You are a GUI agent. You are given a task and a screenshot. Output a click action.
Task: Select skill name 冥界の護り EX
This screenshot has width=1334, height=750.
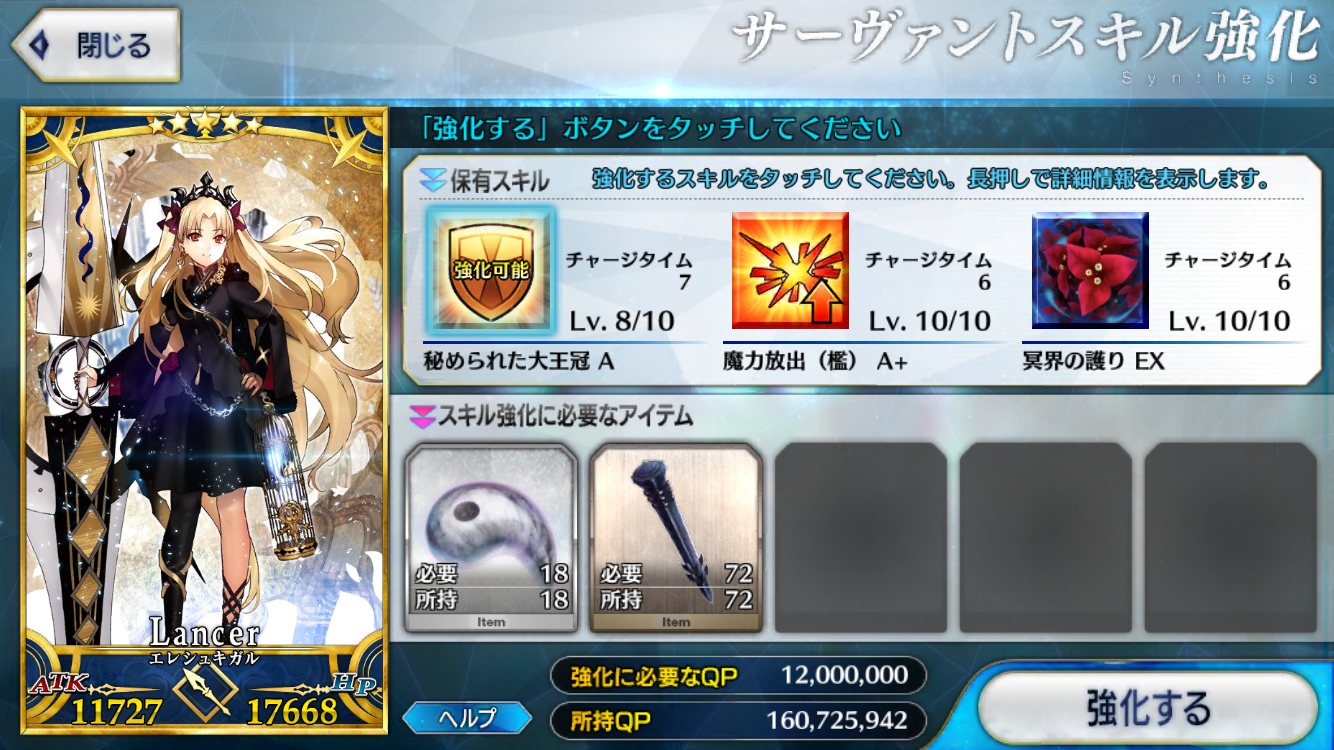pyautogui.click(x=1094, y=362)
